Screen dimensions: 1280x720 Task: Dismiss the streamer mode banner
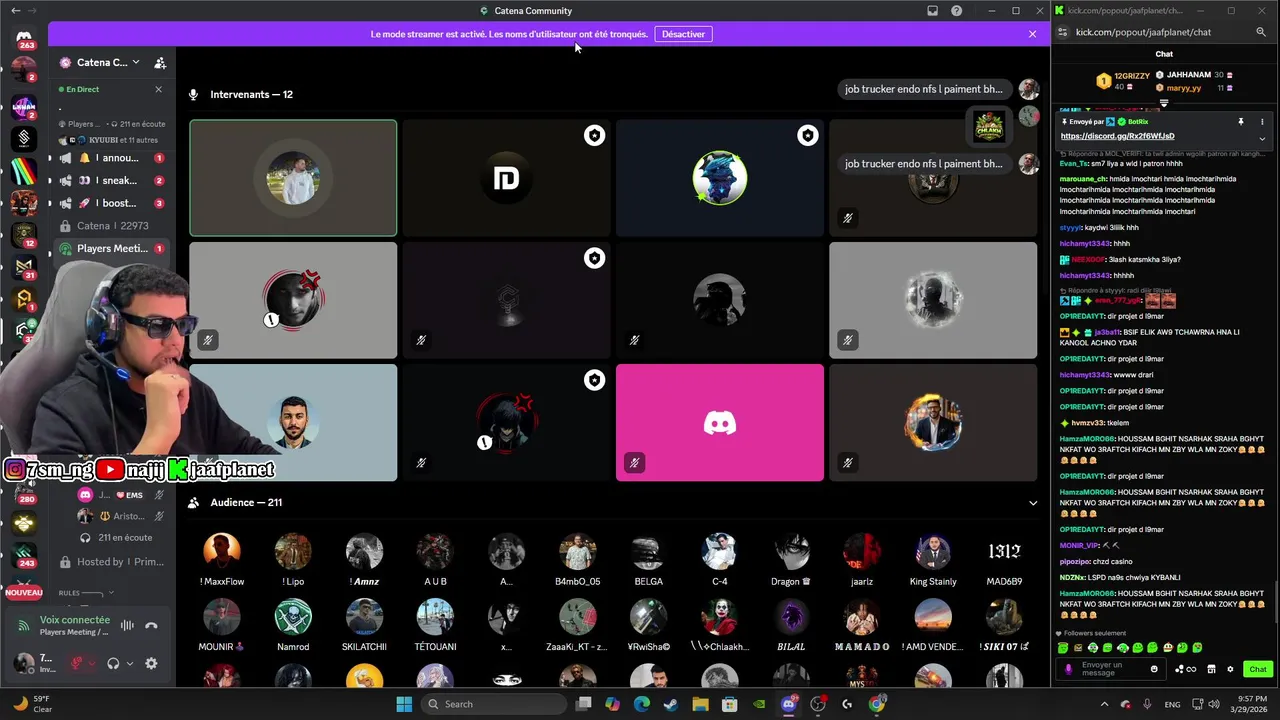click(1032, 34)
